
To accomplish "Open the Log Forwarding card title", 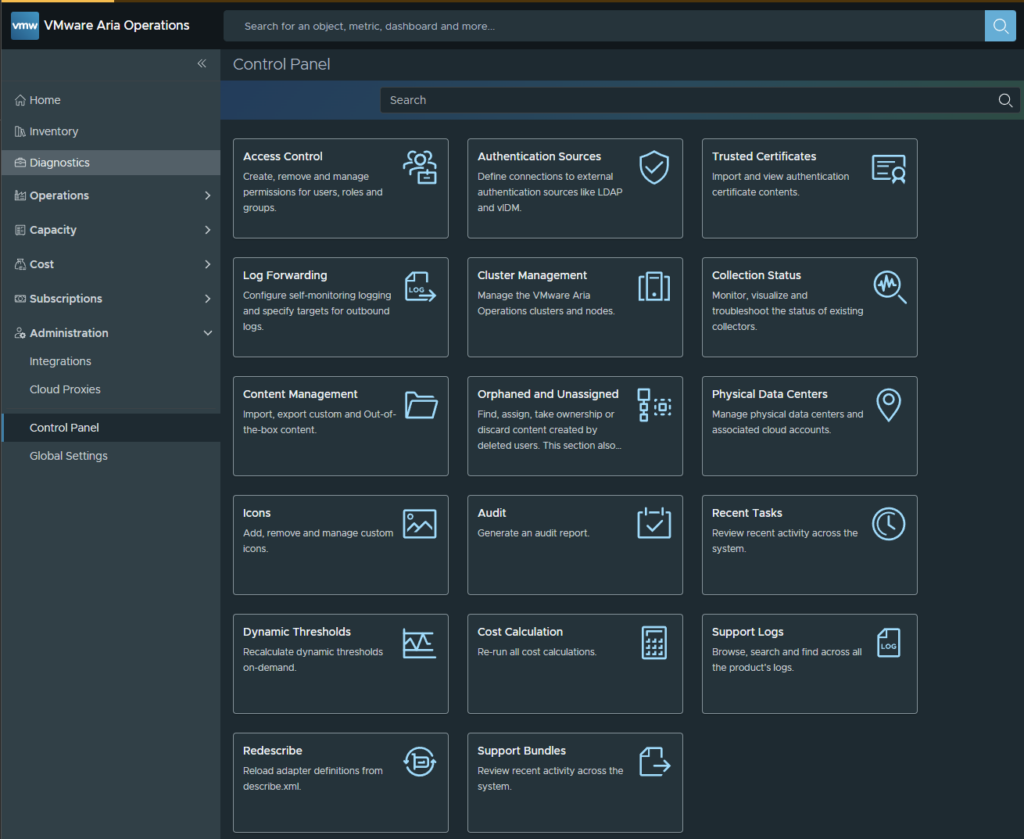I will (285, 275).
